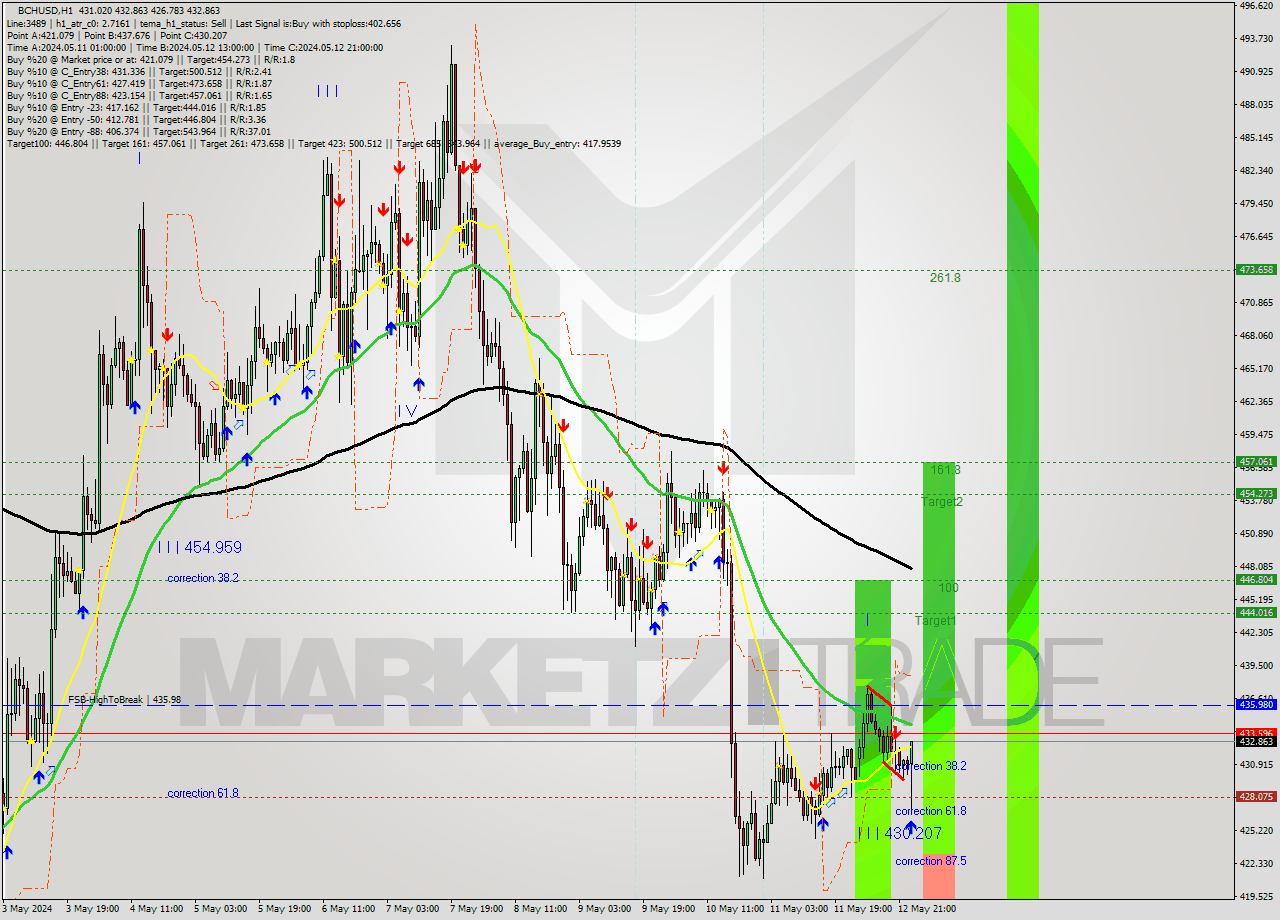
Task: Click the BCHUSD,H1 symbol title text
Action: click(x=46, y=10)
